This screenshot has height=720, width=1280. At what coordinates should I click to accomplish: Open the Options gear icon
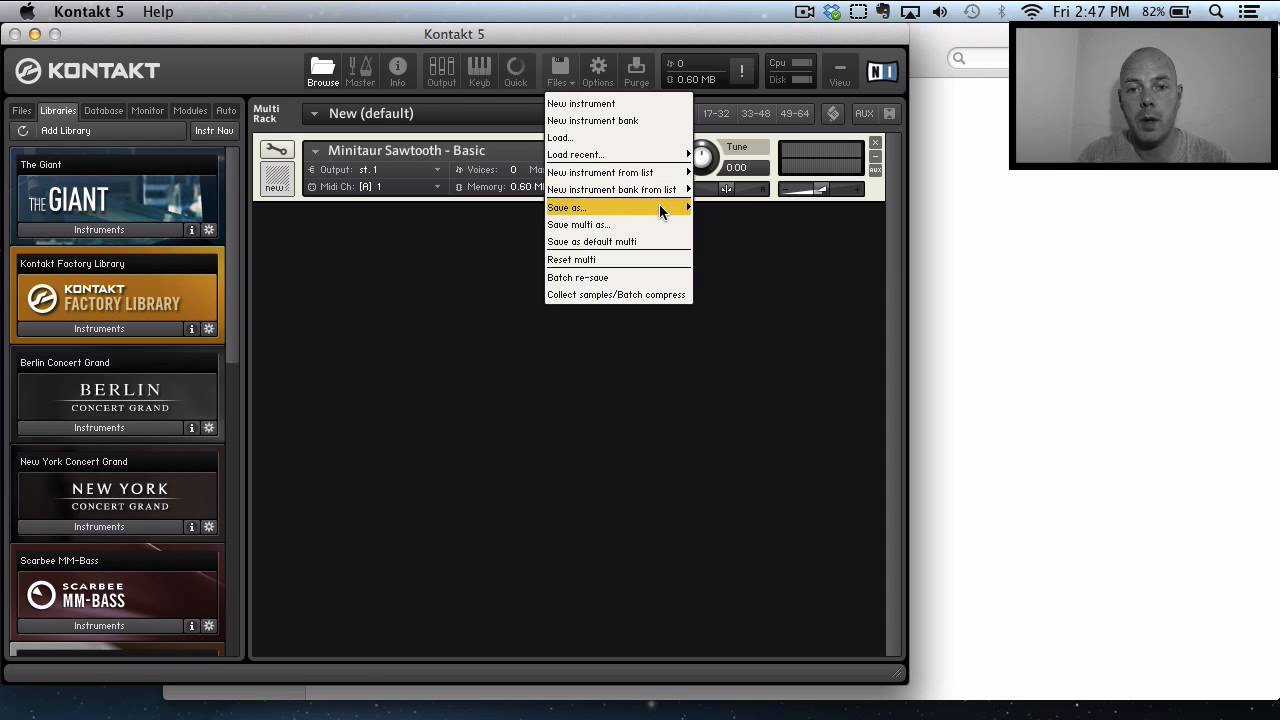[597, 71]
